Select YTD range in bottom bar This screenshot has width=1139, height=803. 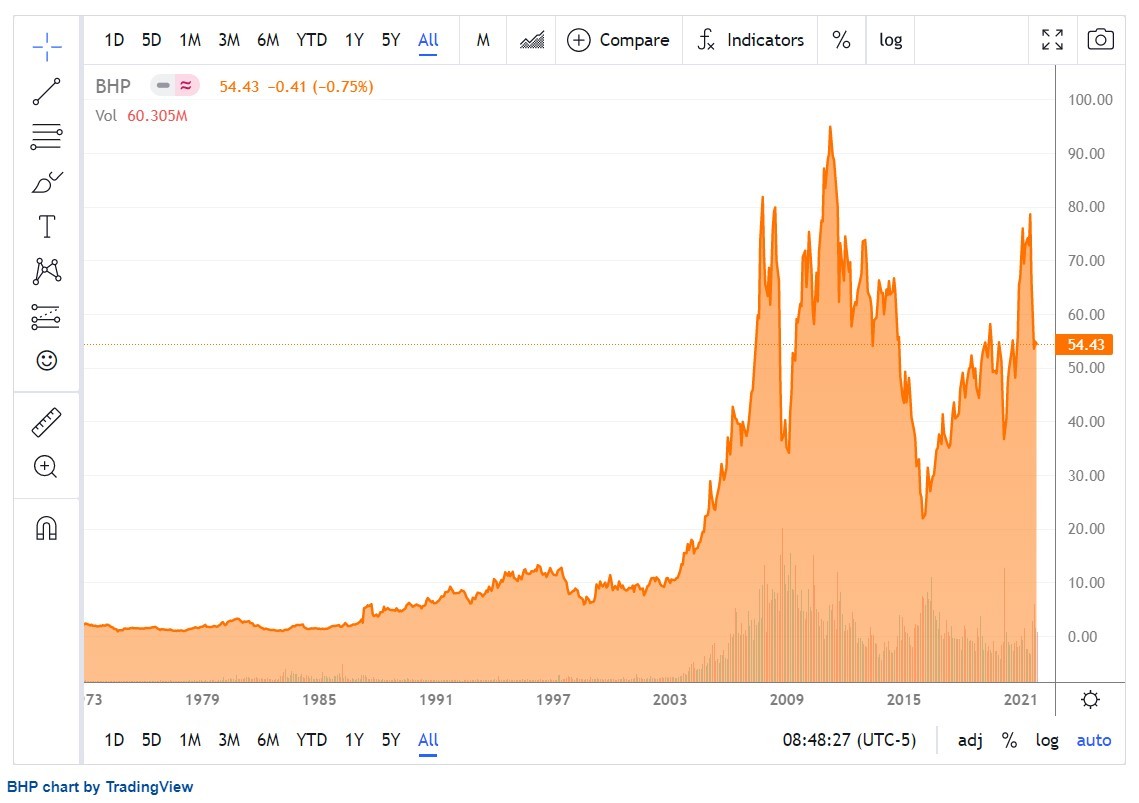[x=312, y=740]
